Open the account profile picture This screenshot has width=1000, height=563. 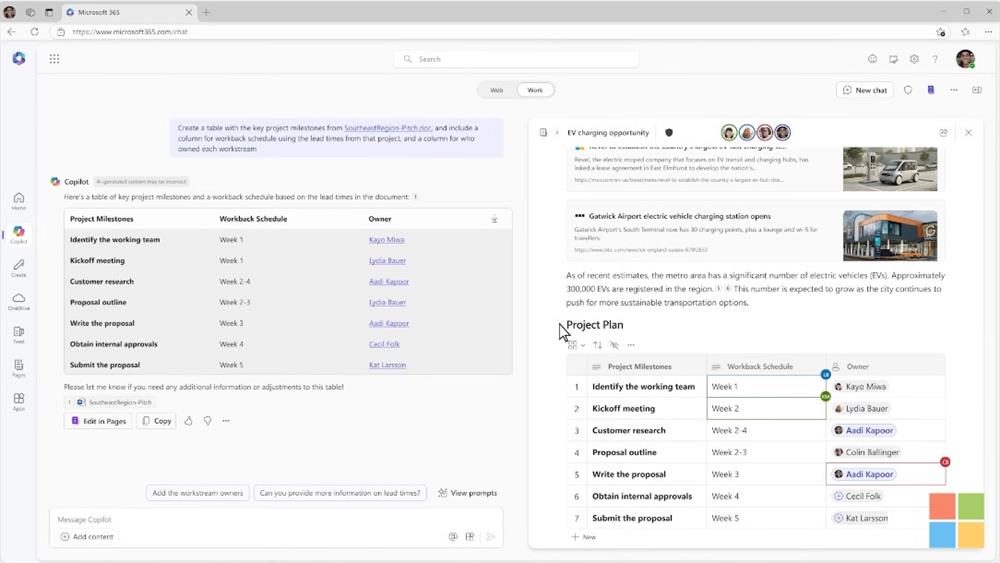click(x=965, y=59)
